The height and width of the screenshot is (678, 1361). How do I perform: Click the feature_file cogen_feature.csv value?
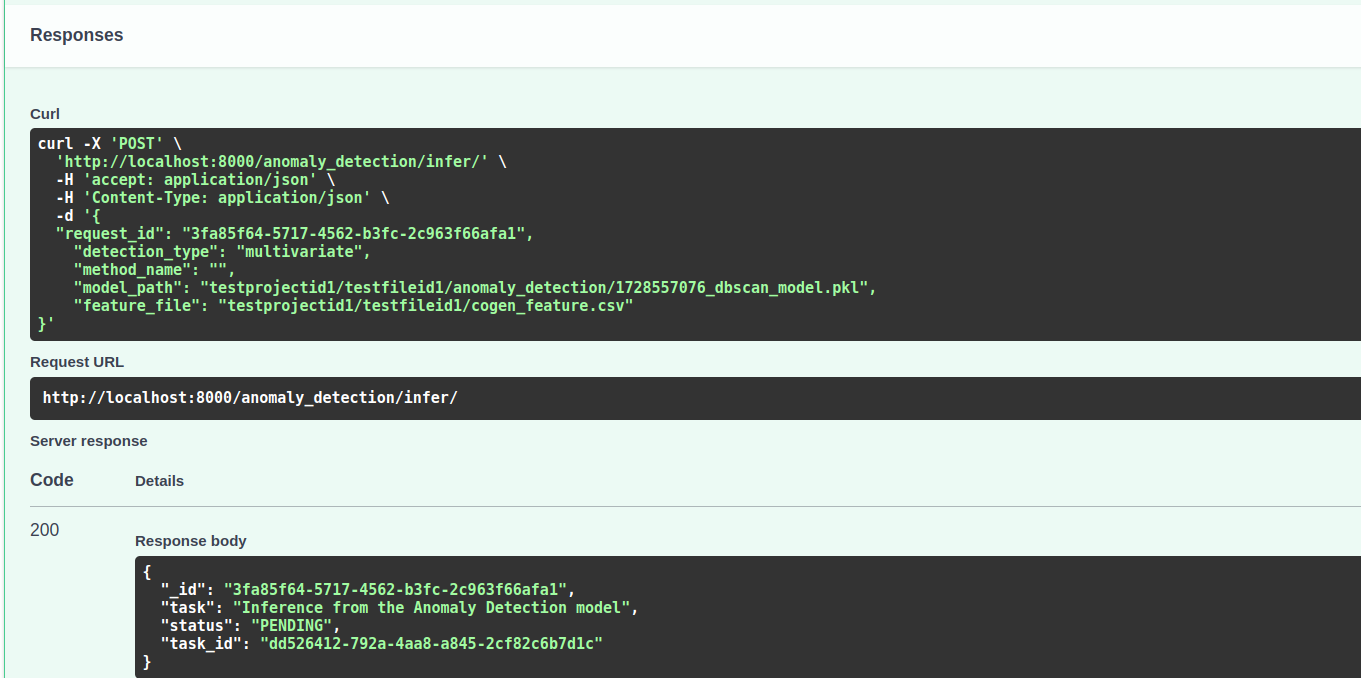pos(426,306)
